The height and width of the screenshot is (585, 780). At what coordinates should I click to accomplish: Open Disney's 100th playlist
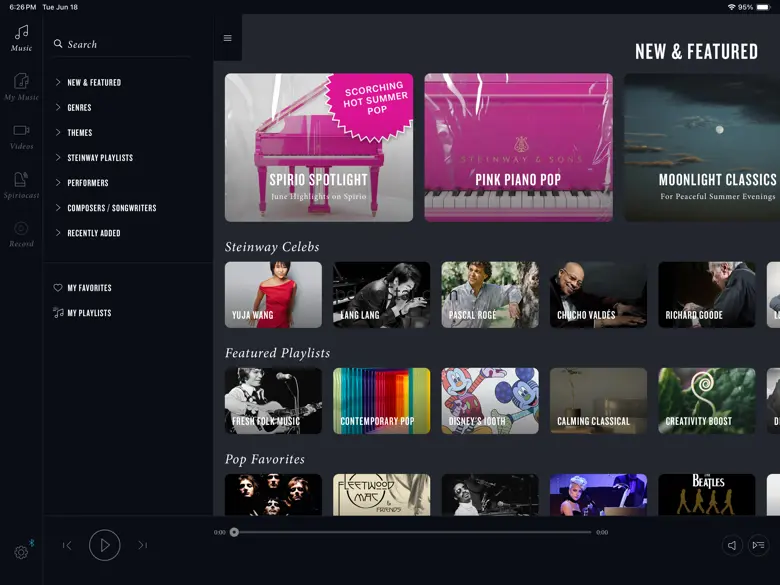pos(490,401)
